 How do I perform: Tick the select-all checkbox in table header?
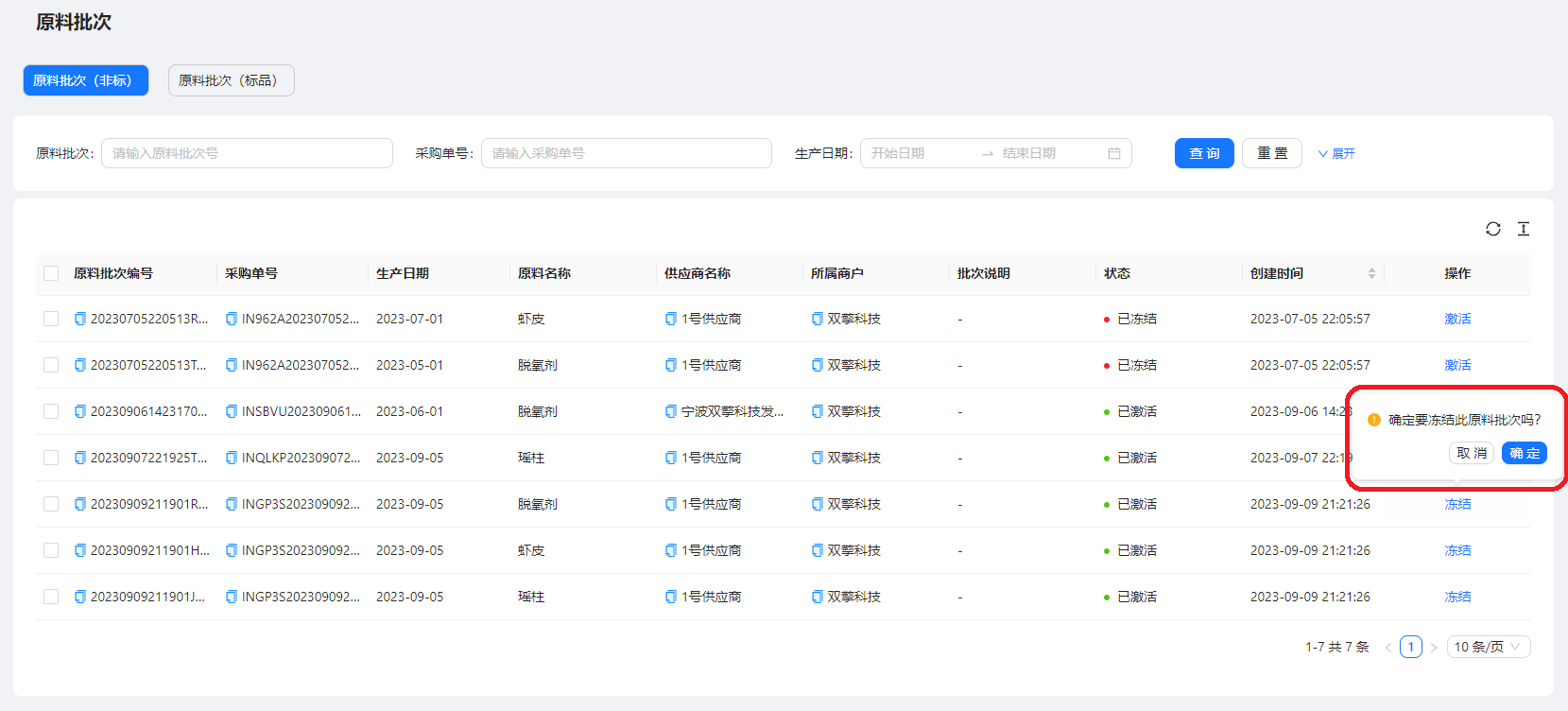pyautogui.click(x=51, y=273)
